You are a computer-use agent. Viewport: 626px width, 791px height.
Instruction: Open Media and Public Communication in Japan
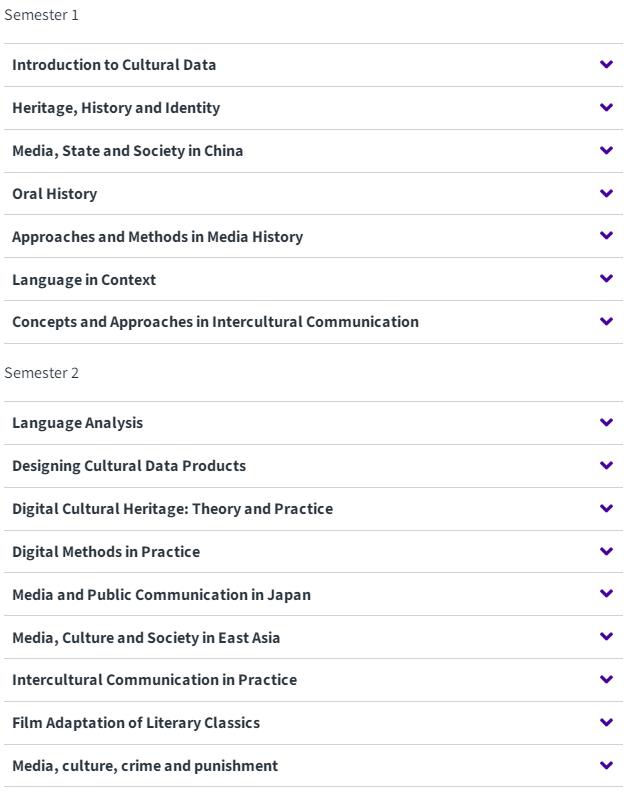[x=313, y=594]
